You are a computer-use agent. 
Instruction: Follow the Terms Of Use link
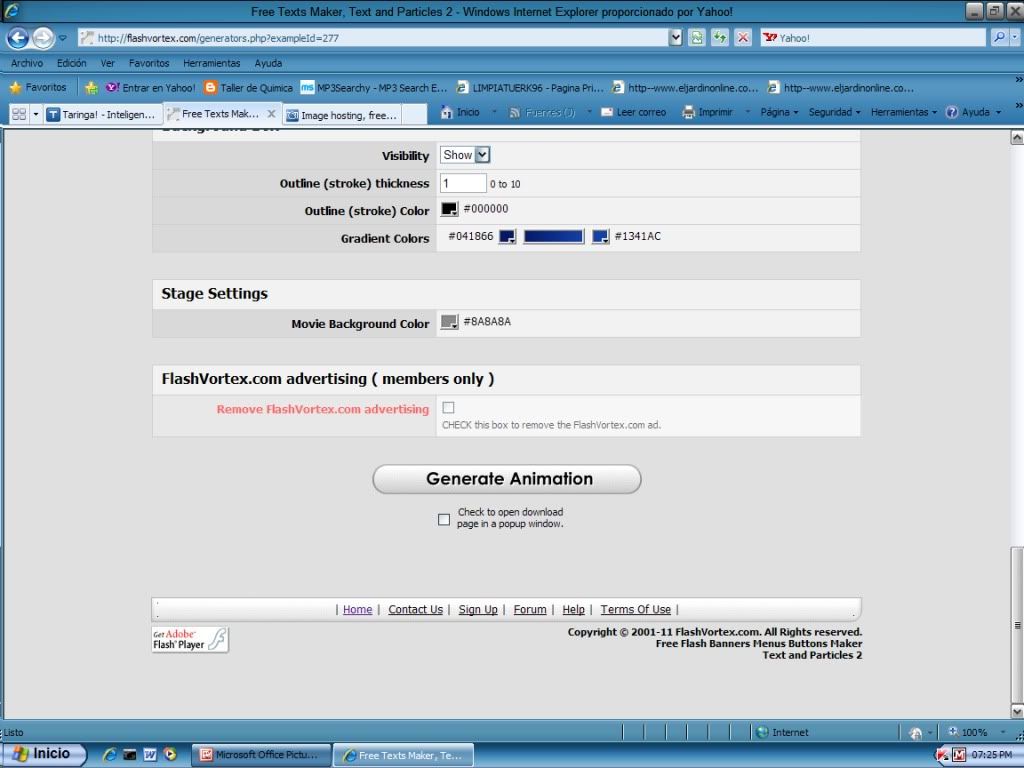635,609
